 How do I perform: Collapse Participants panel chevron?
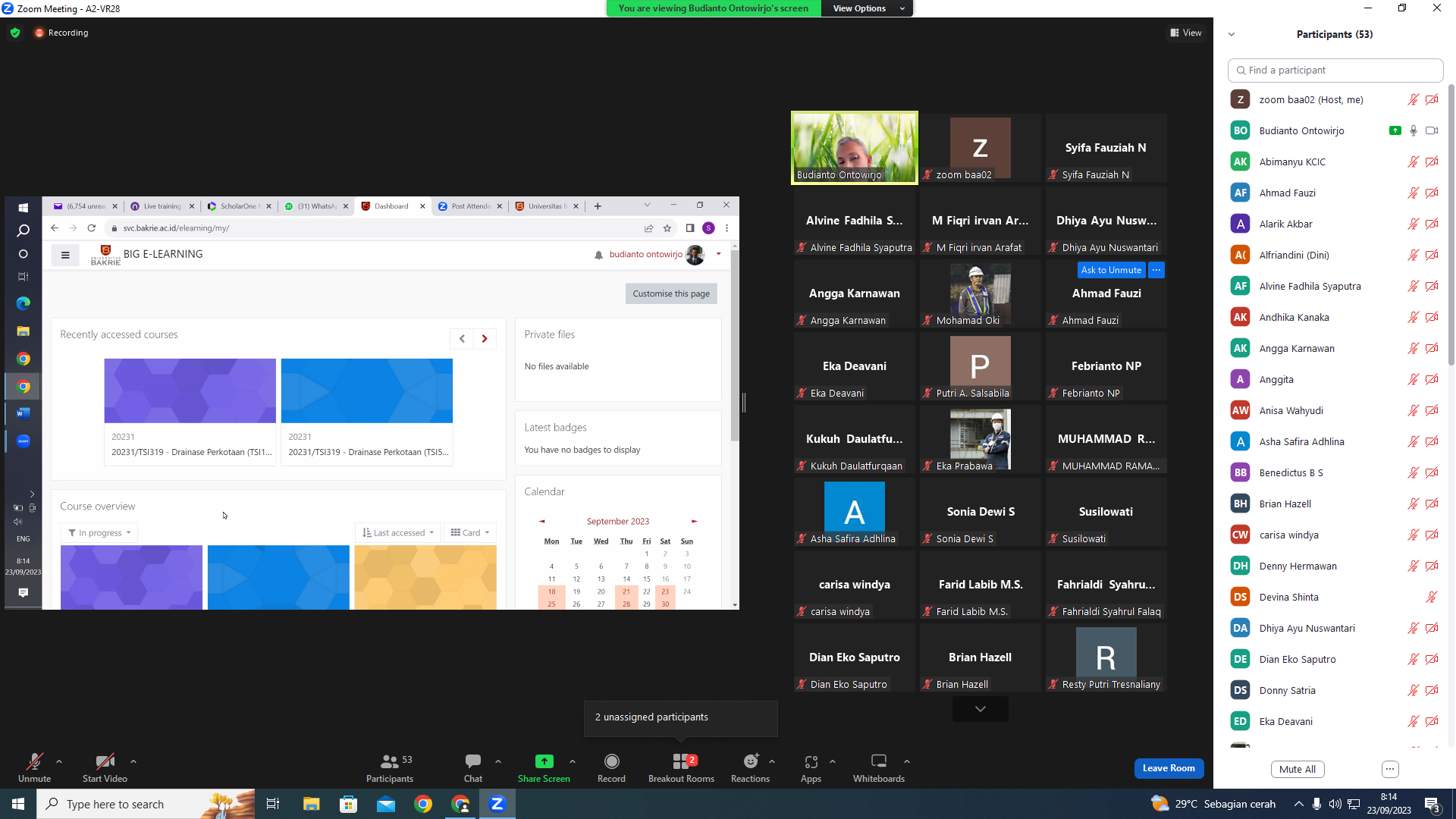(x=1232, y=34)
